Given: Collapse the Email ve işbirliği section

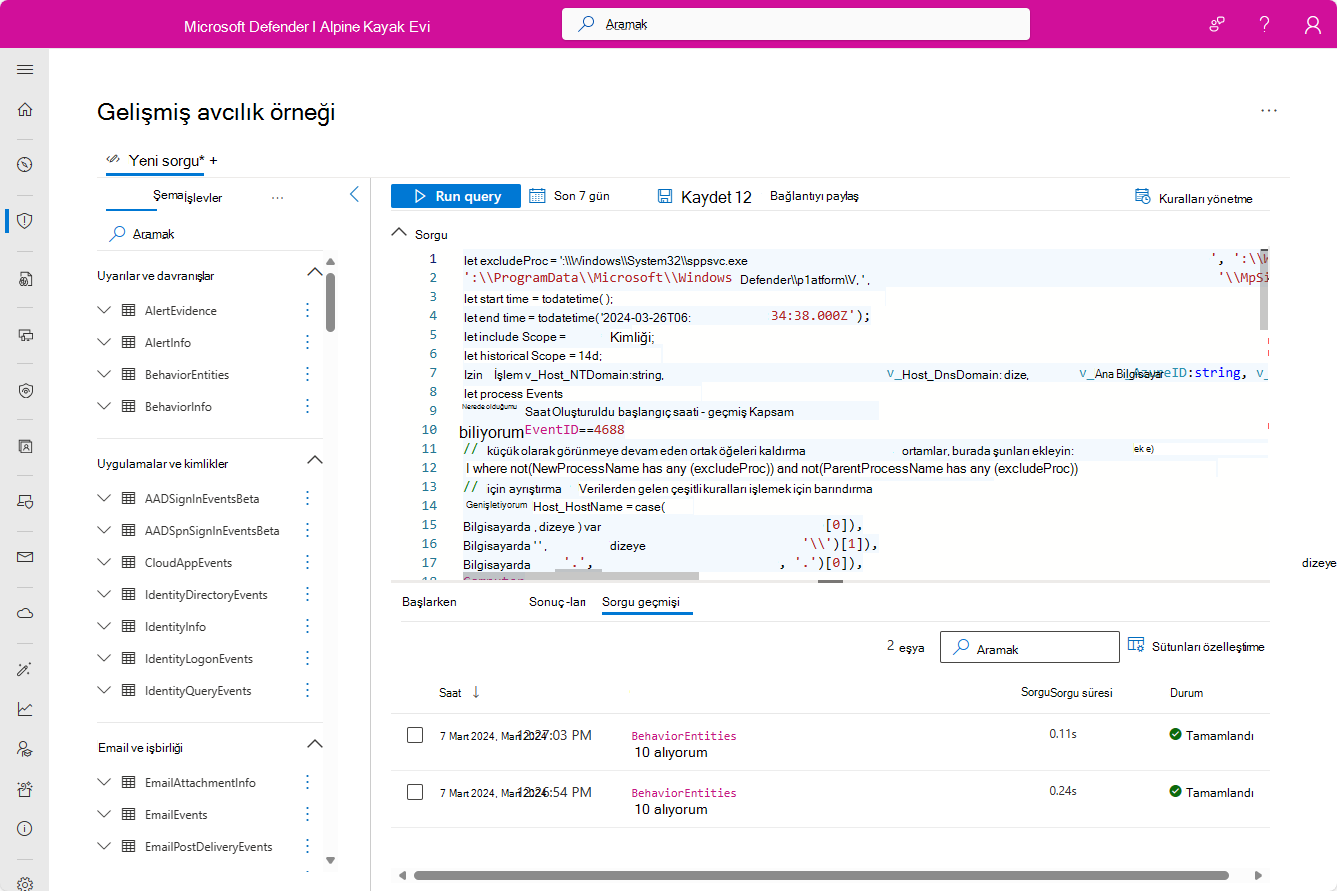Looking at the screenshot, I should pos(314,745).
